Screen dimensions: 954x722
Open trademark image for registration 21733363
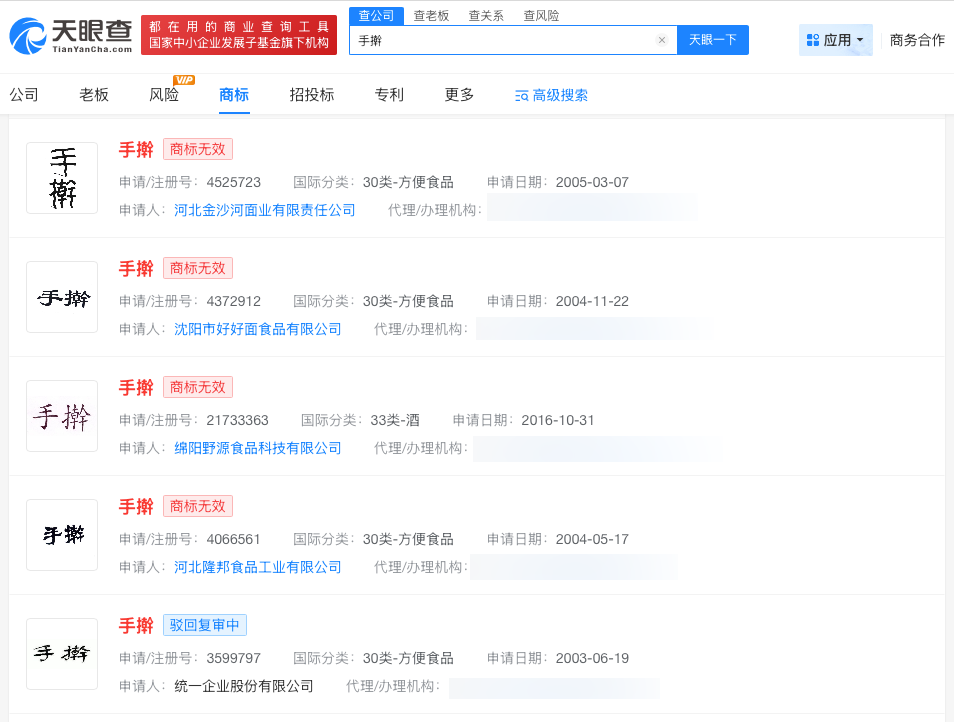point(62,416)
